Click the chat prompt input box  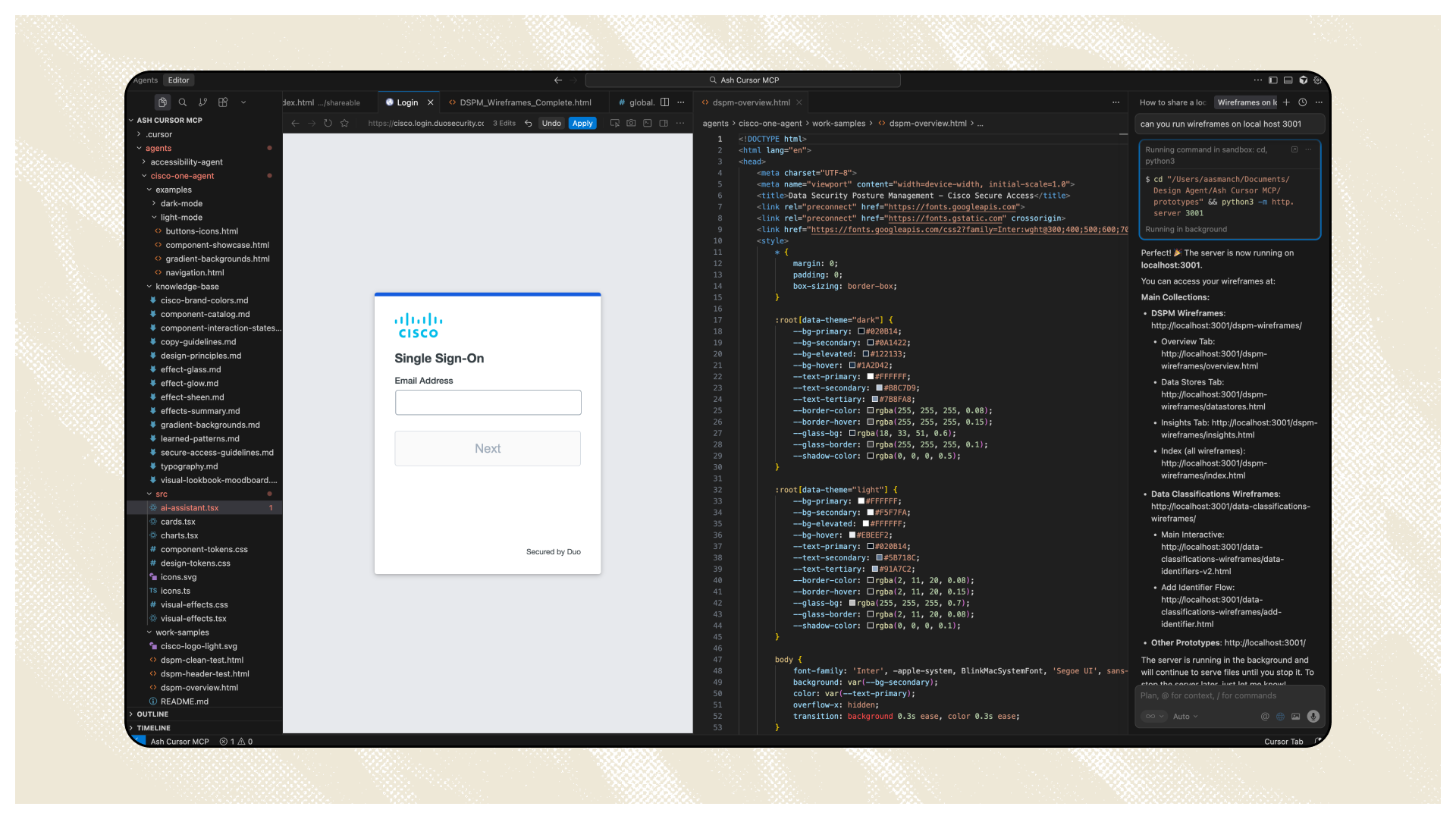tap(1228, 695)
